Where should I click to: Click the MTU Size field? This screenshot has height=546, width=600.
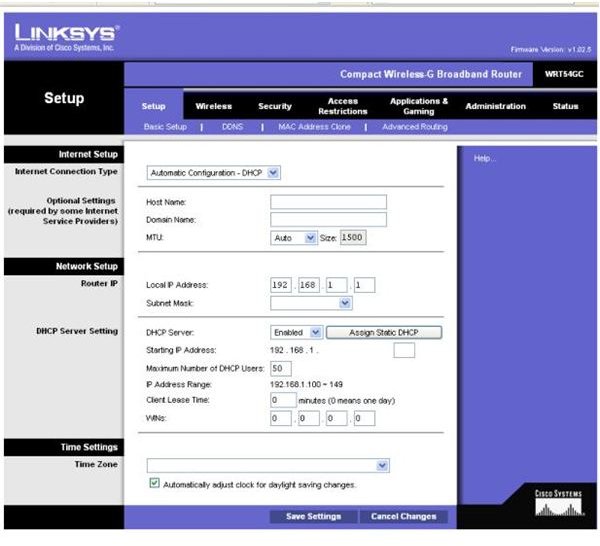point(353,237)
